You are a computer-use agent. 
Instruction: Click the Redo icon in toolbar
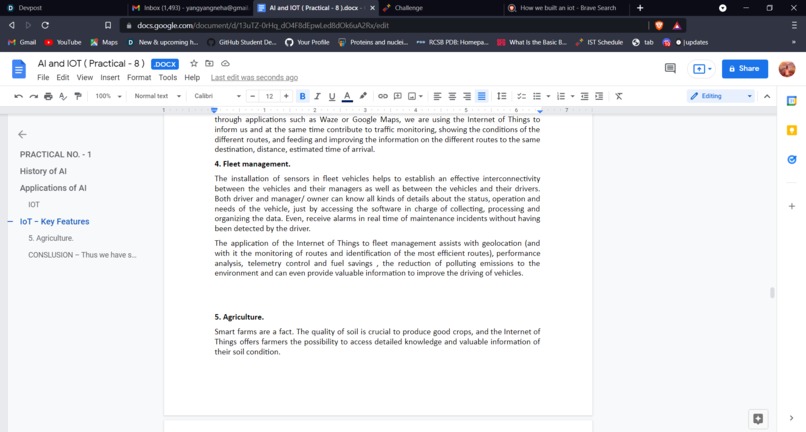pyautogui.click(x=33, y=96)
